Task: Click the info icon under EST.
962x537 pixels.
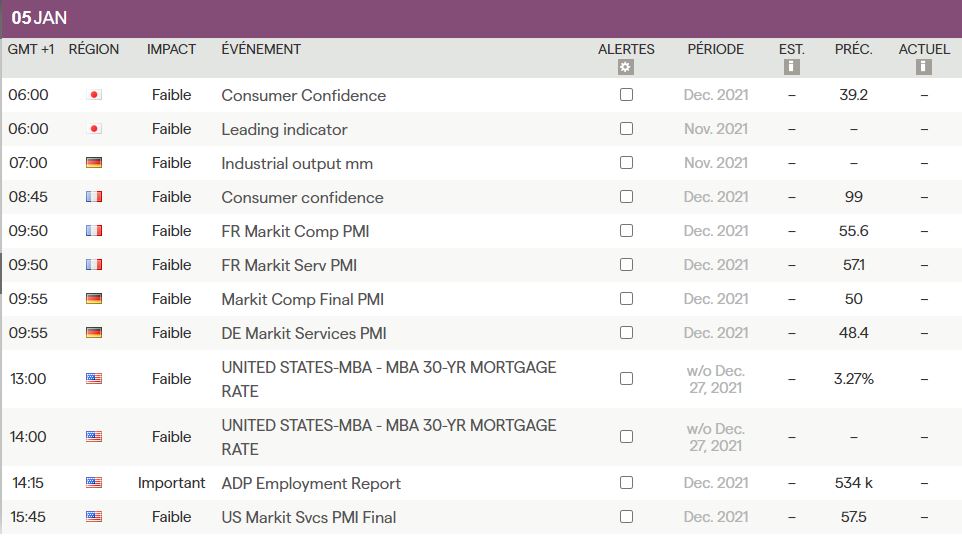Action: [791, 68]
